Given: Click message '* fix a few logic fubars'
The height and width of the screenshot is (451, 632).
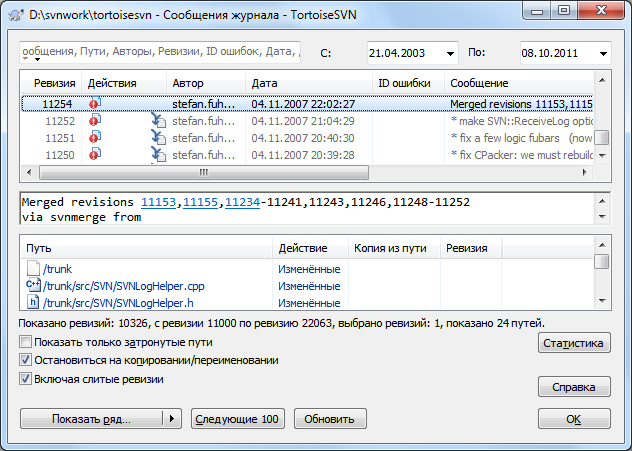Looking at the screenshot, I should click(x=505, y=138).
